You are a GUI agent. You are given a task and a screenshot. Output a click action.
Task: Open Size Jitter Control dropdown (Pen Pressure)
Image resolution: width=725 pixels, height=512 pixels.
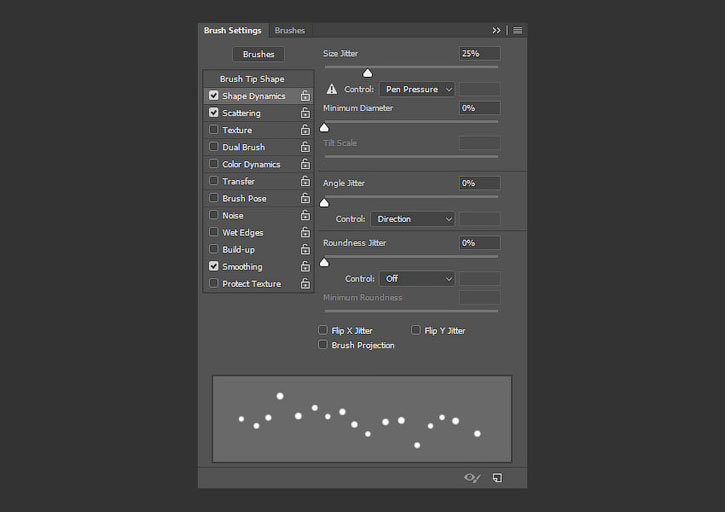coord(417,89)
